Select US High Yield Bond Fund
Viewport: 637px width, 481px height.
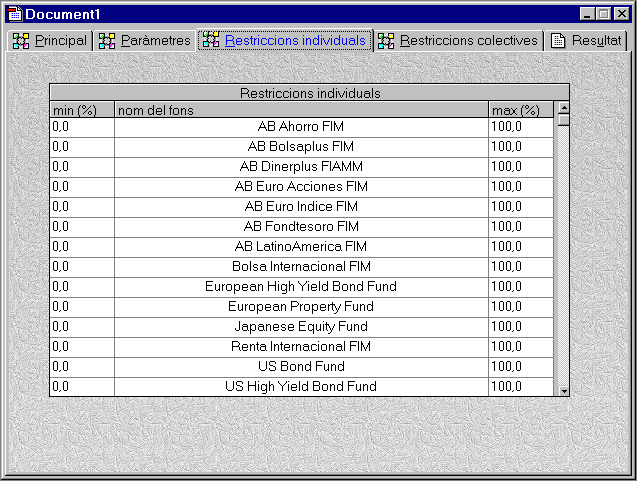pyautogui.click(x=301, y=387)
